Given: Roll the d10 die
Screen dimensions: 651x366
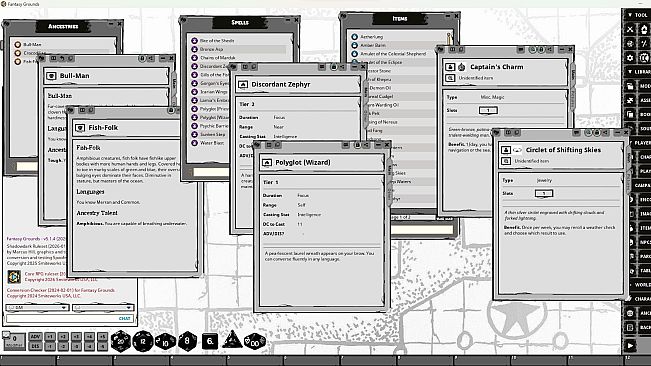Looking at the screenshot, I should [165, 342].
